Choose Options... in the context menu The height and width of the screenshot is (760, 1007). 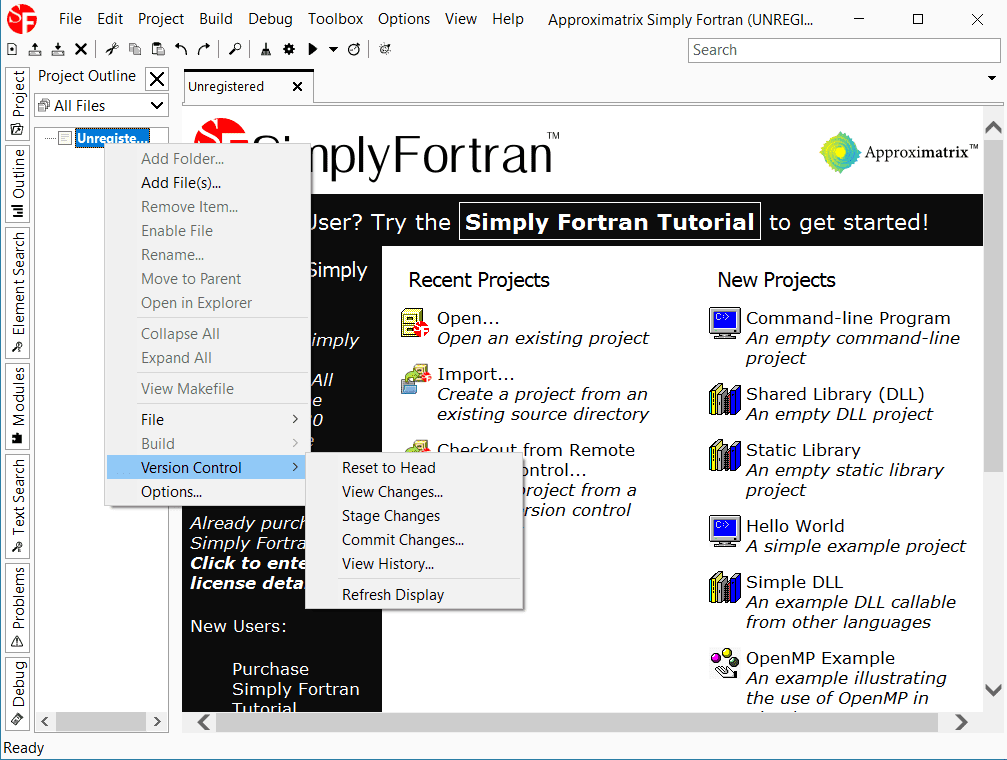click(208, 492)
